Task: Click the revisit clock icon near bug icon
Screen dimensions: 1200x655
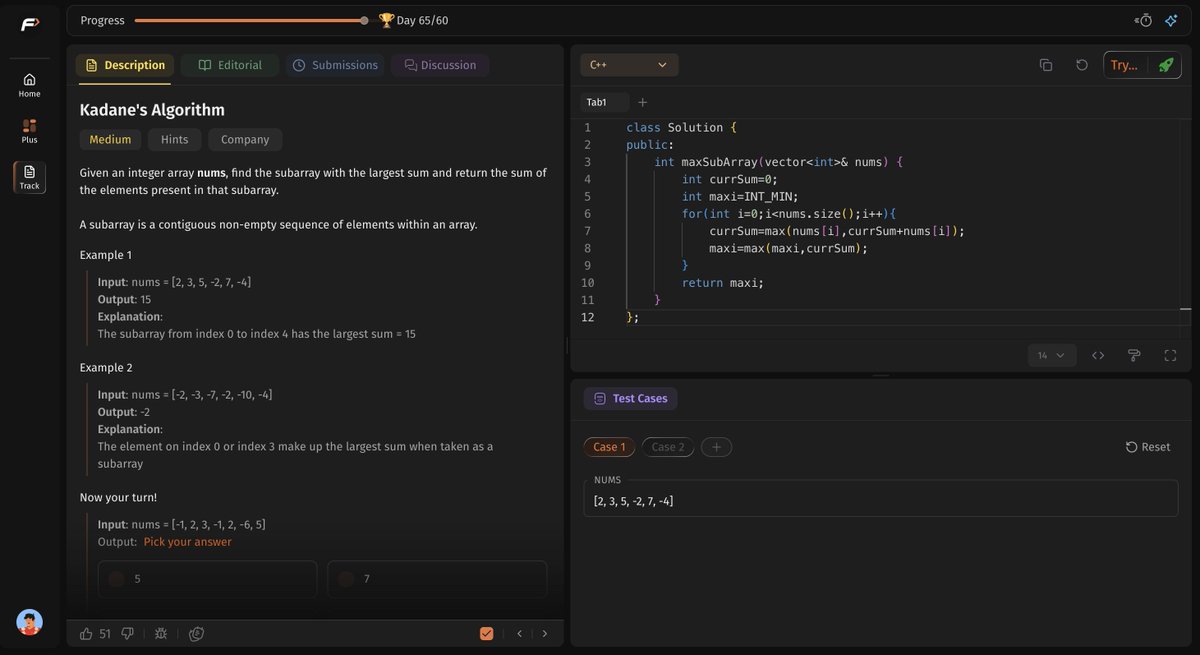Action: coord(197,633)
